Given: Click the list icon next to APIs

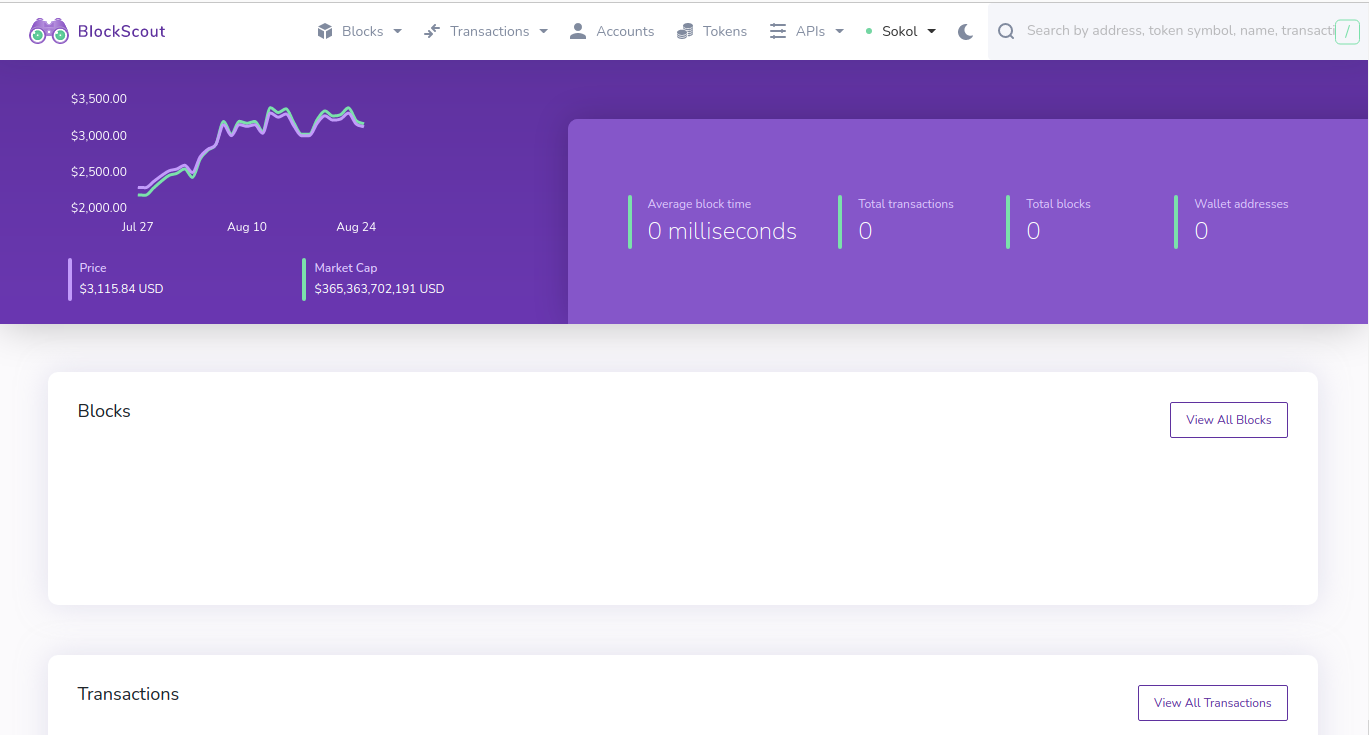Looking at the screenshot, I should tap(778, 30).
